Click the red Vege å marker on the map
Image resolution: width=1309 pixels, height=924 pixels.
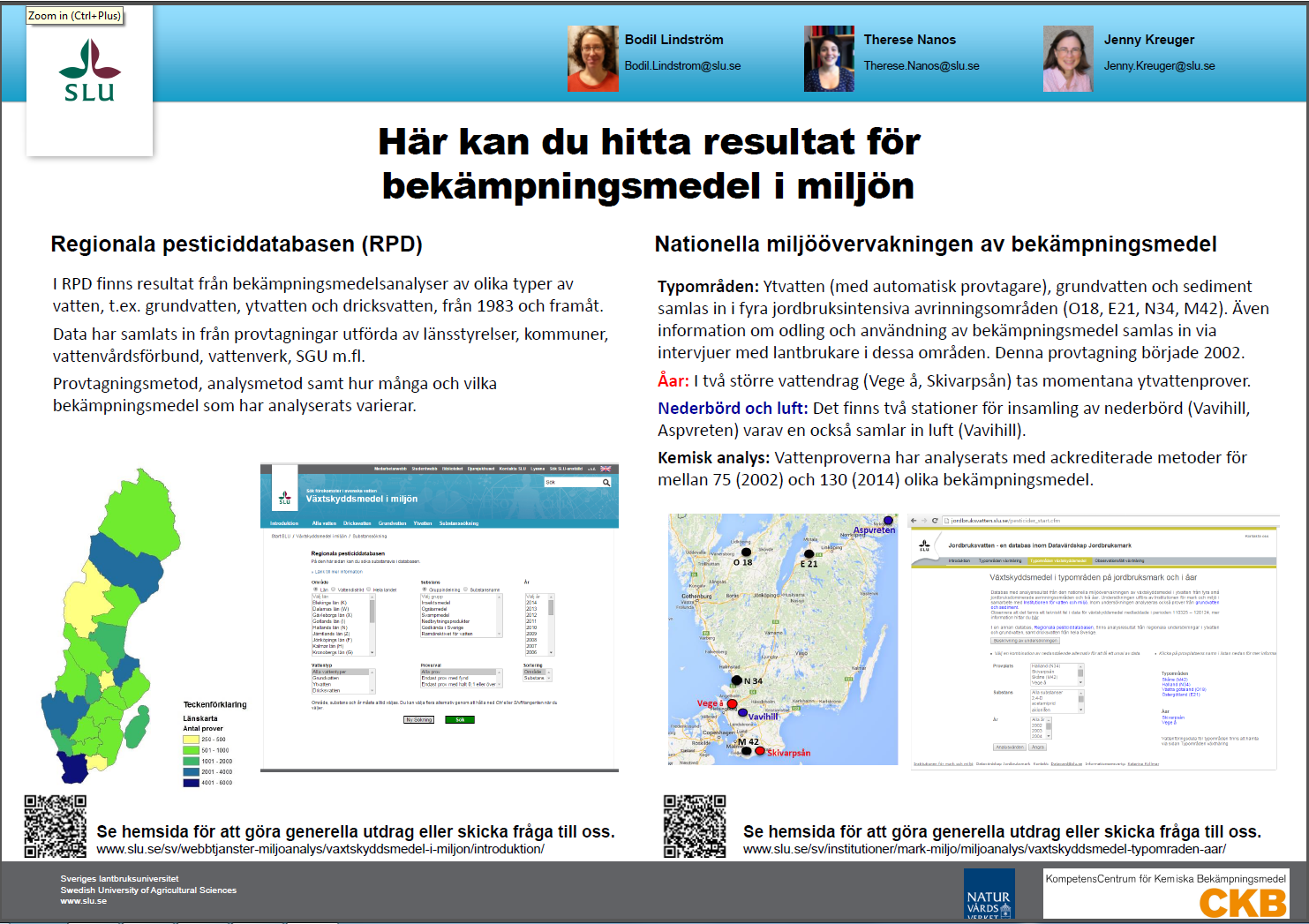pos(732,703)
